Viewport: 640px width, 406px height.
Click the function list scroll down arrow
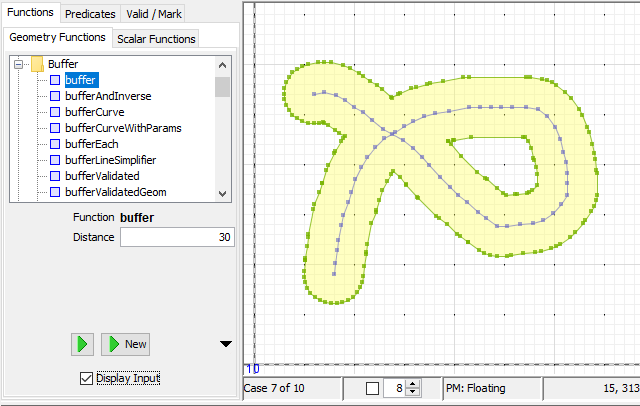tap(222, 193)
